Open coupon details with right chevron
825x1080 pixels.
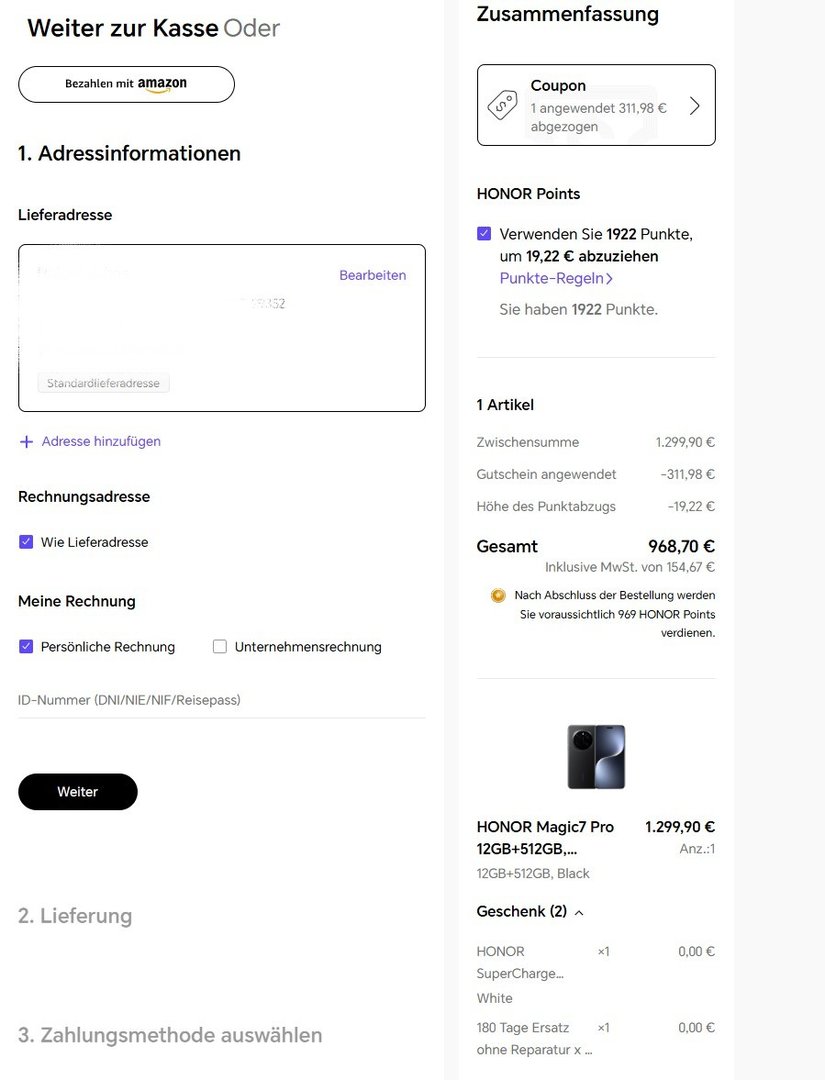[x=695, y=106]
